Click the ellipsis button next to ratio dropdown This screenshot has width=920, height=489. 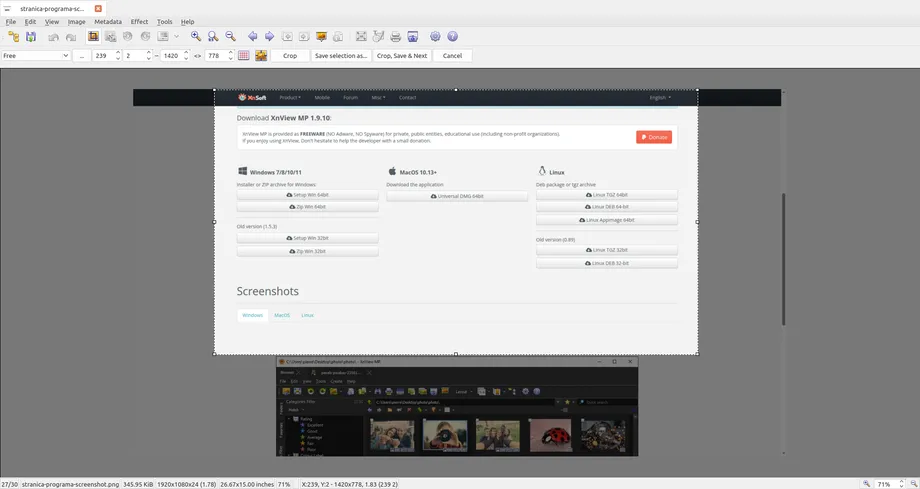tap(82, 56)
